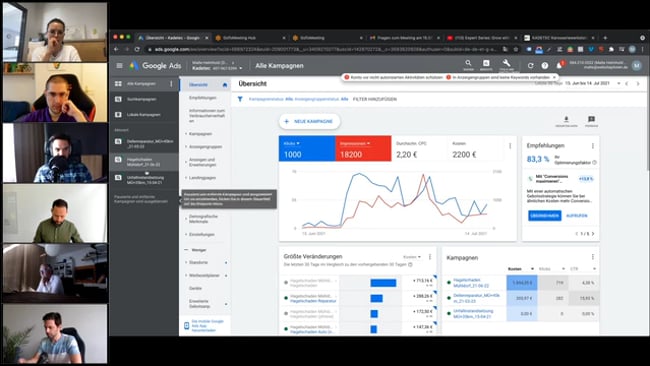Screen dimensions: 650x366
Task: Click the browser reload button
Action: 137,49
